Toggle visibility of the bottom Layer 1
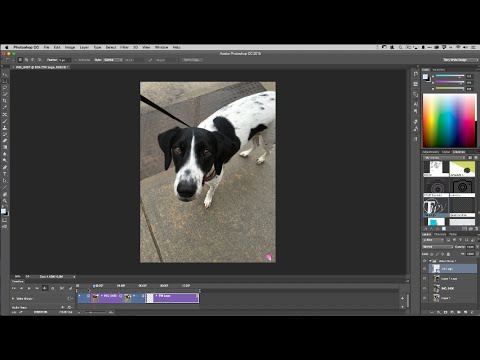This screenshot has width=480, height=360. (x=425, y=298)
